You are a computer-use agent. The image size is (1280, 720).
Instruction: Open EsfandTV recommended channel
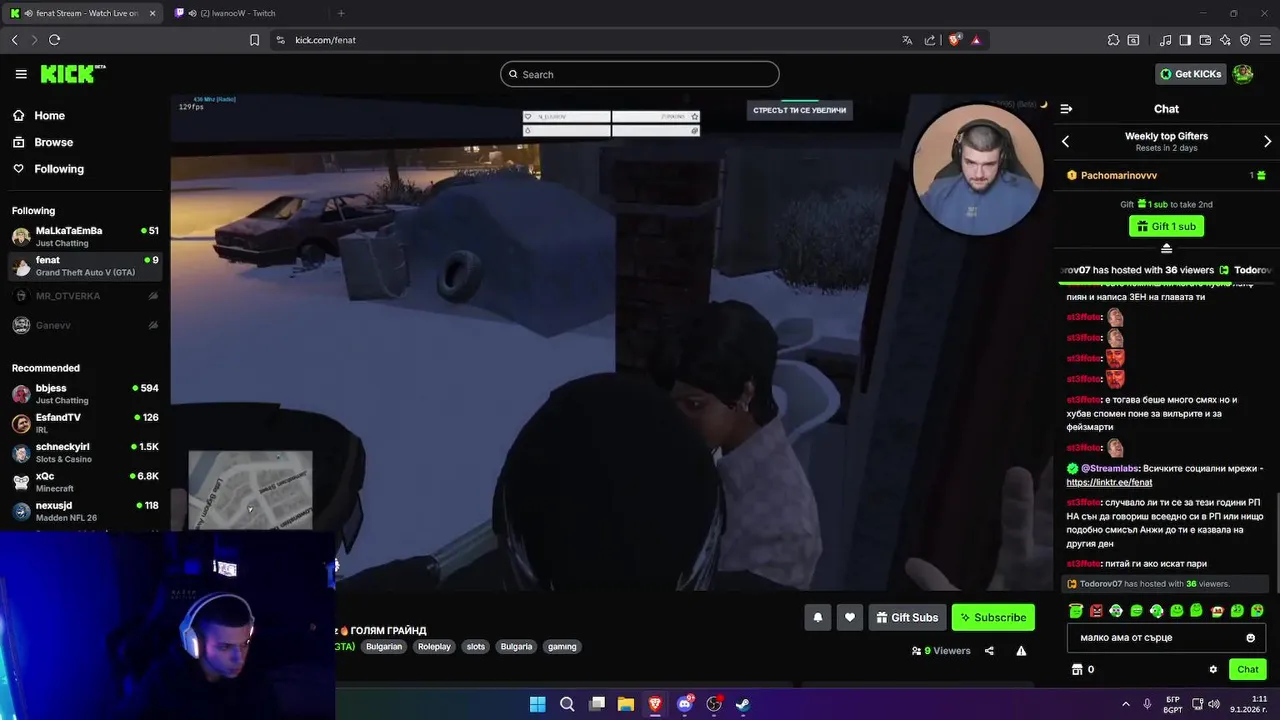click(85, 423)
